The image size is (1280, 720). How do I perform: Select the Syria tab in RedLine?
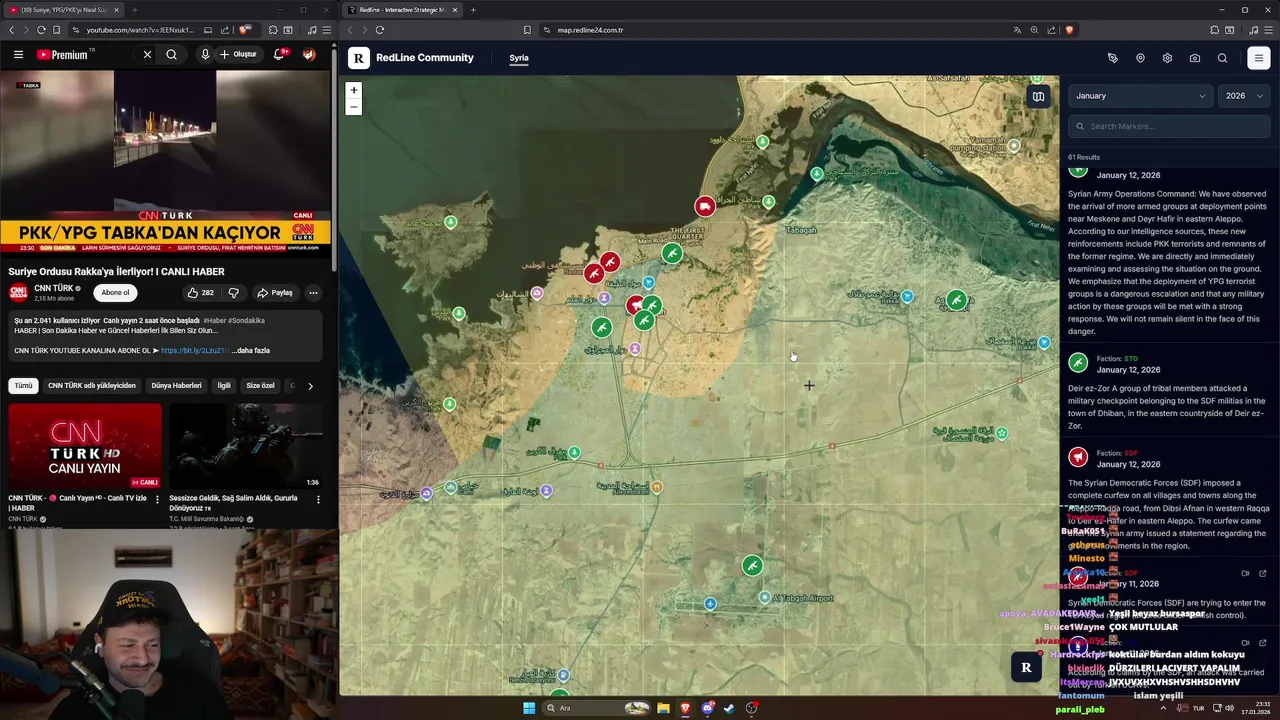519,58
